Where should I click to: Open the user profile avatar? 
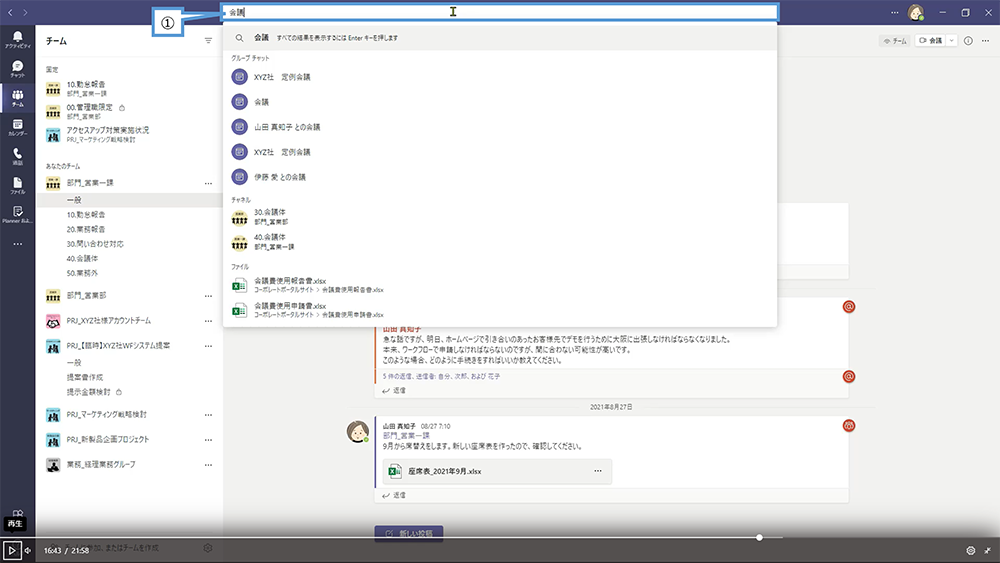coord(916,12)
